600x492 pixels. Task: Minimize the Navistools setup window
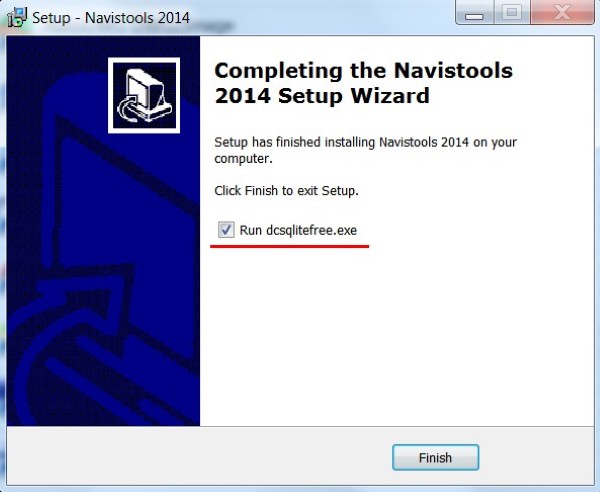pos(474,14)
